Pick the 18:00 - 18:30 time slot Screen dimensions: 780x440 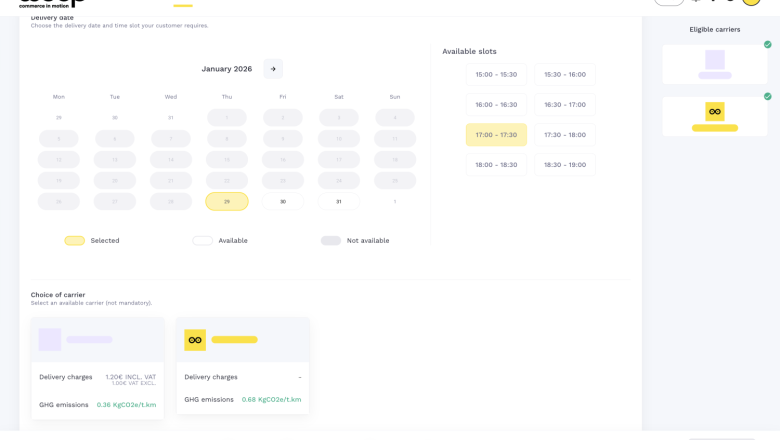pos(496,165)
